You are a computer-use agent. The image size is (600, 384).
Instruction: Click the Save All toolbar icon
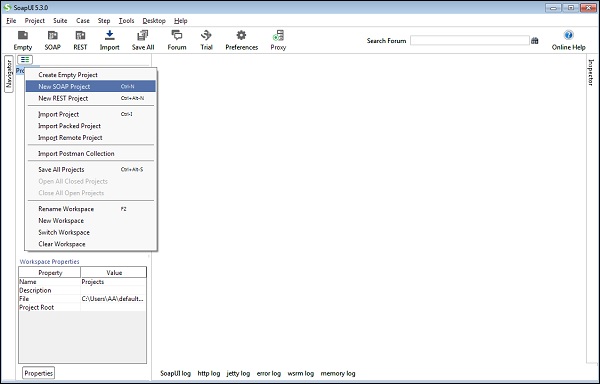[142, 35]
